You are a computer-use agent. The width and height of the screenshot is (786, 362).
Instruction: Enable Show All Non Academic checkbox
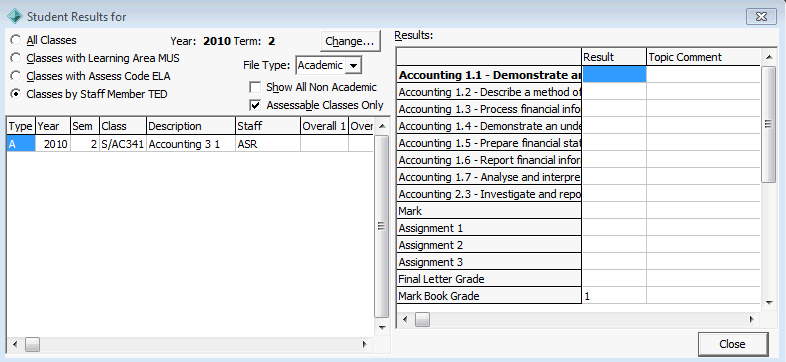[x=255, y=87]
